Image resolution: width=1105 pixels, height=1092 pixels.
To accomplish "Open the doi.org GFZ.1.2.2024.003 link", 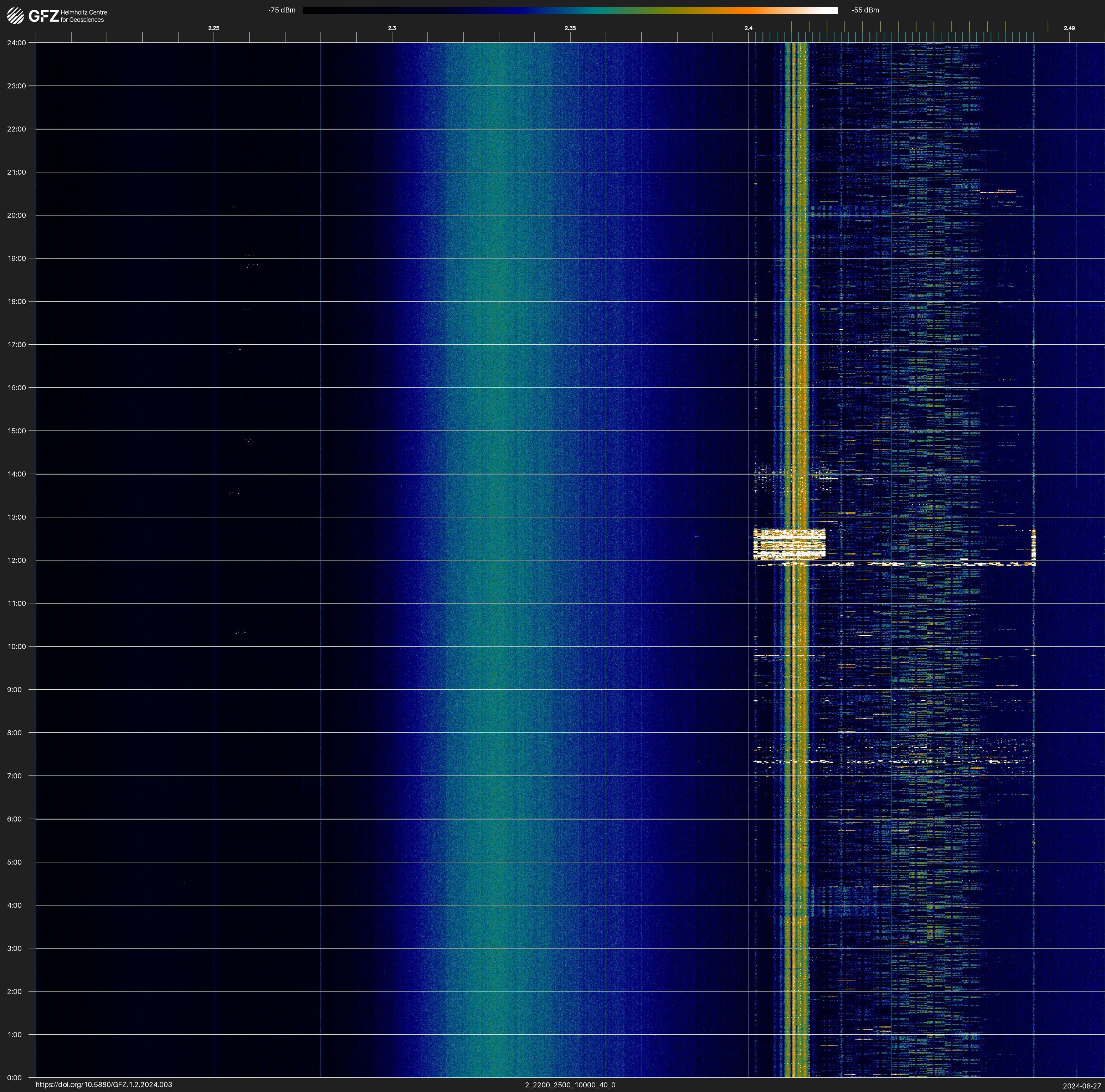I will click(103, 1085).
